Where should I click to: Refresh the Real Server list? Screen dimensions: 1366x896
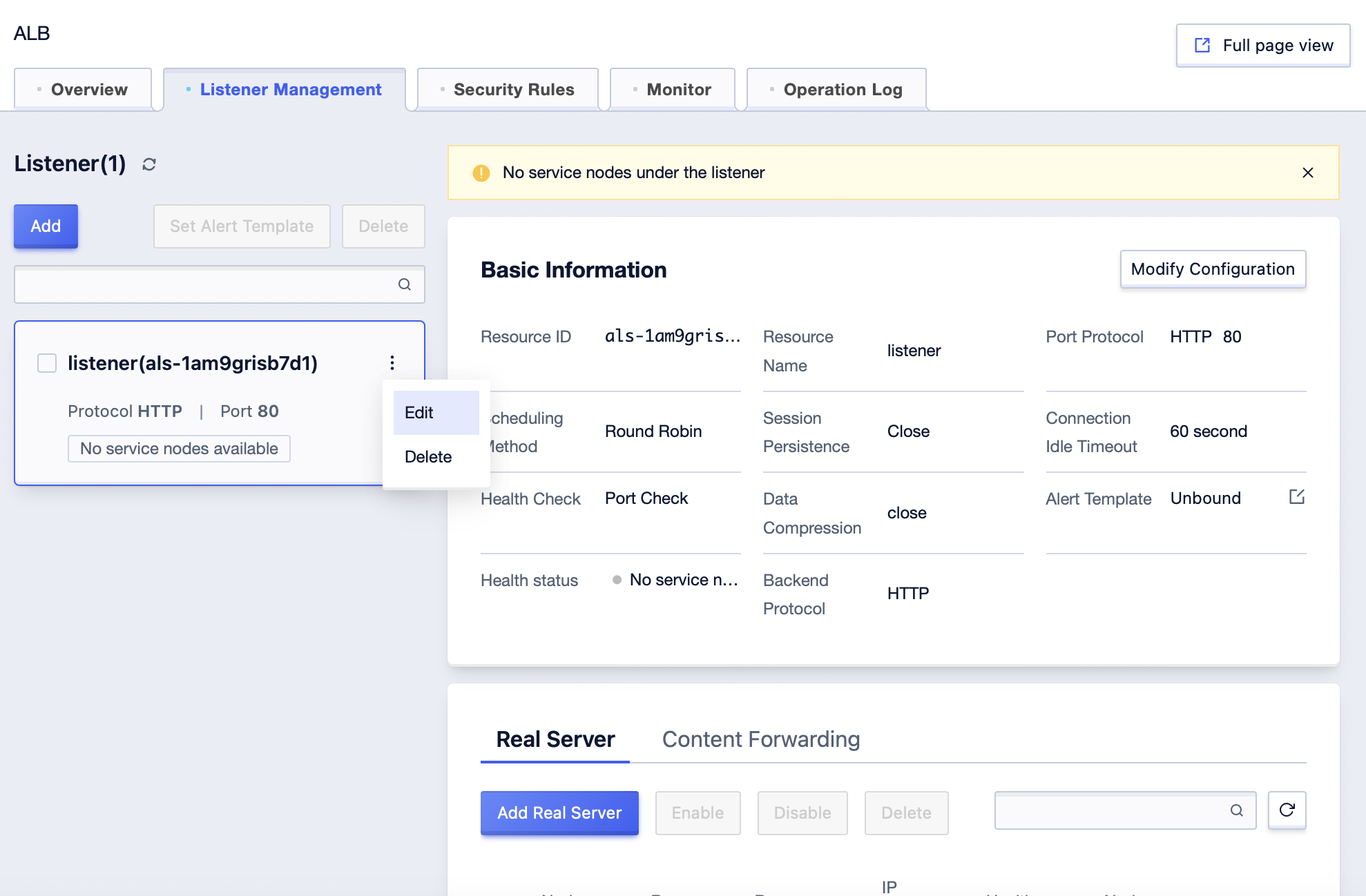(1287, 810)
